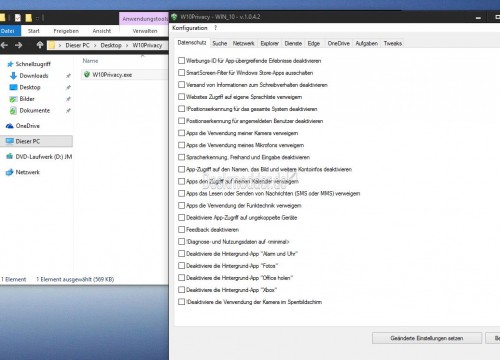Click the folder icon in the address bar
The height and width of the screenshot is (360, 500).
pyautogui.click(x=51, y=45)
